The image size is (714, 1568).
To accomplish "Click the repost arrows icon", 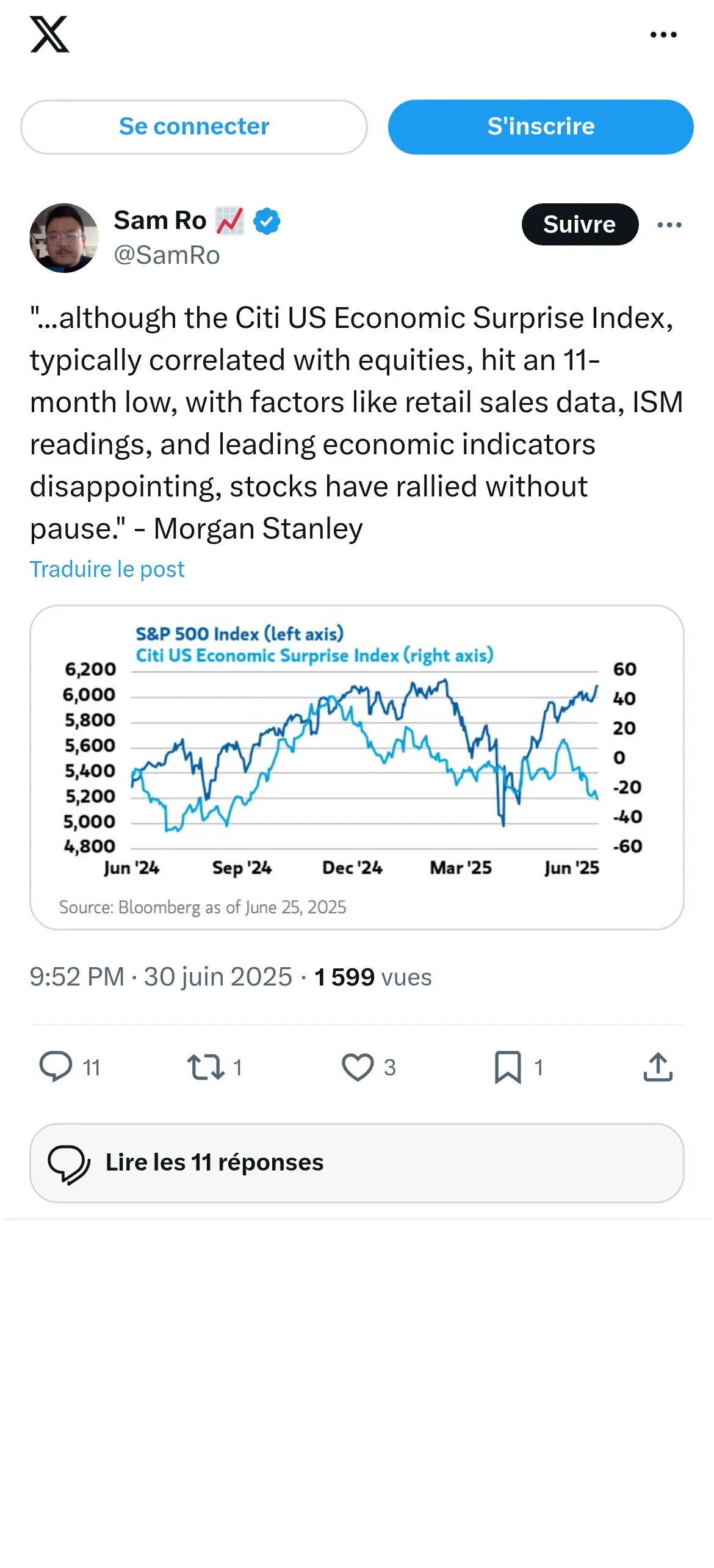I will click(x=205, y=1067).
